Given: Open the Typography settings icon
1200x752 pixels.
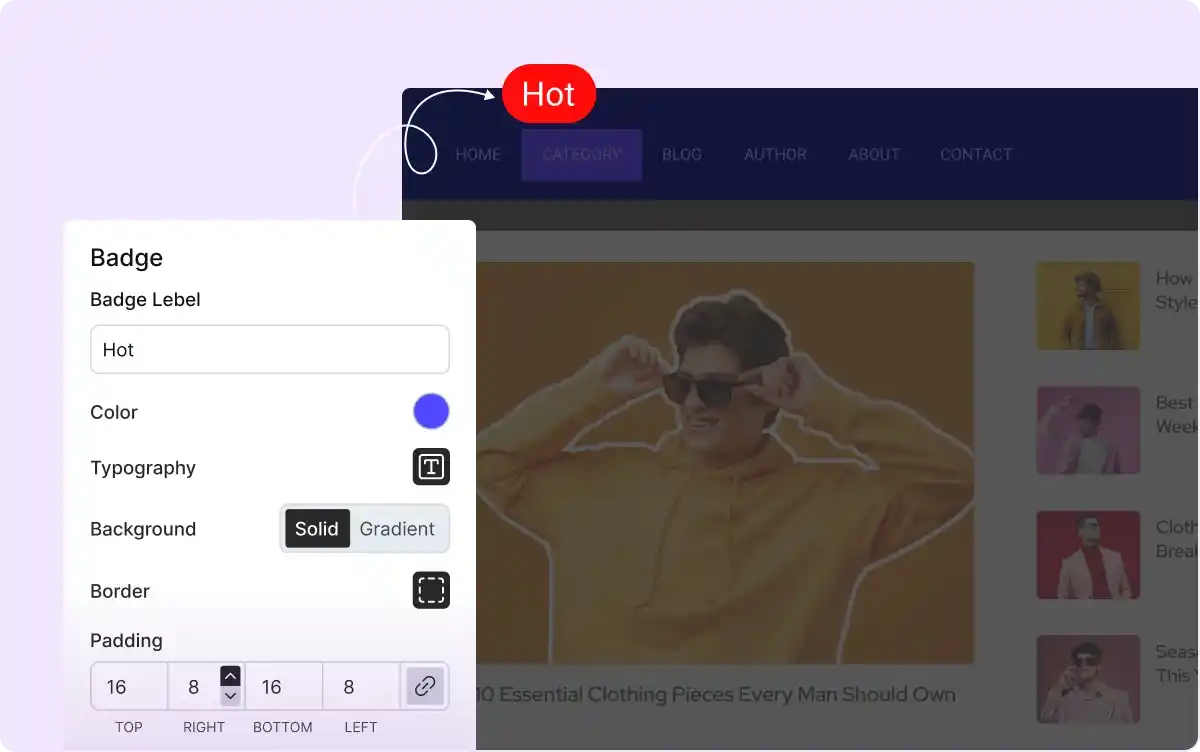Looking at the screenshot, I should click(x=431, y=467).
